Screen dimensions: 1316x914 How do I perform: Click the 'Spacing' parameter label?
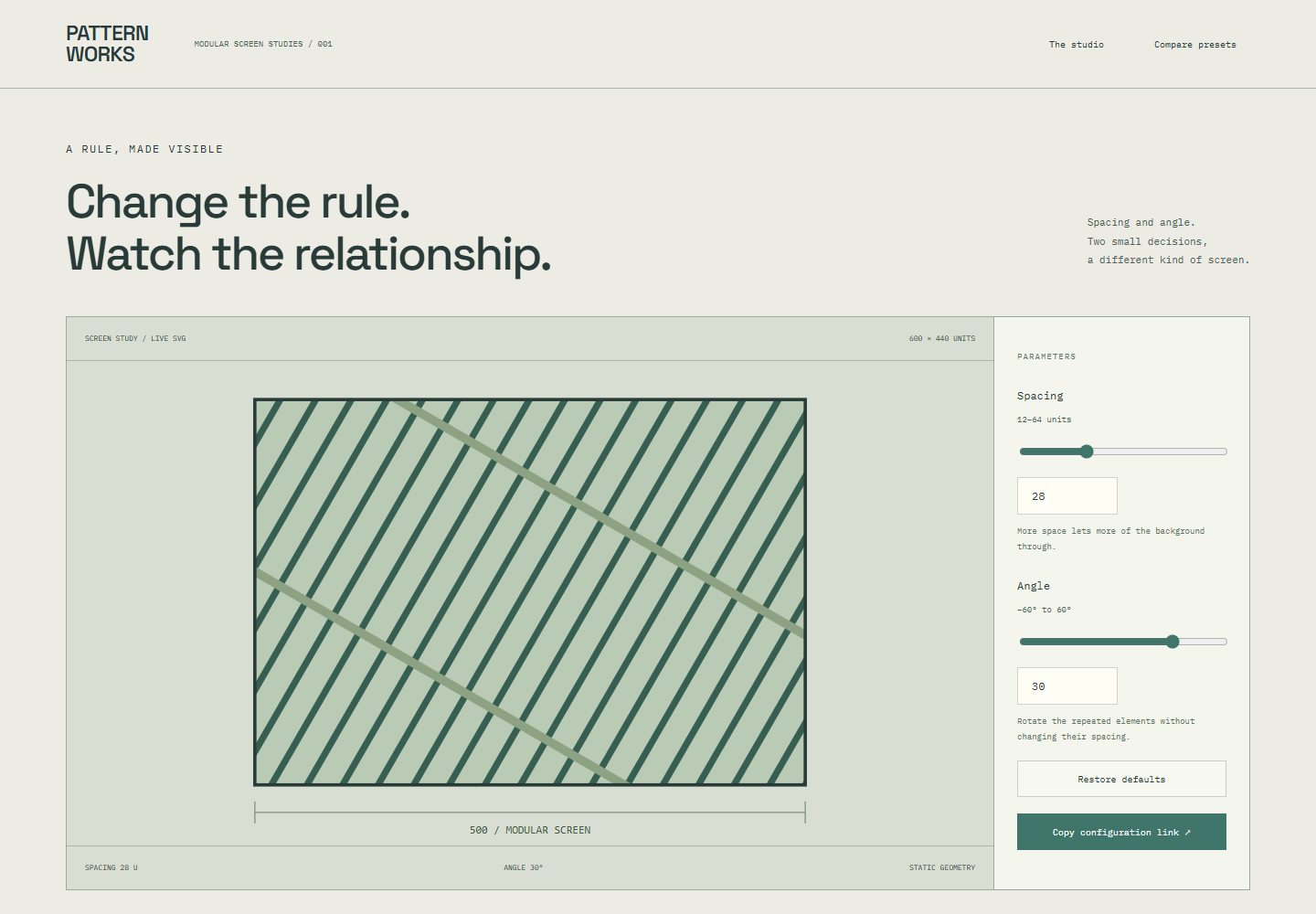coord(1040,396)
